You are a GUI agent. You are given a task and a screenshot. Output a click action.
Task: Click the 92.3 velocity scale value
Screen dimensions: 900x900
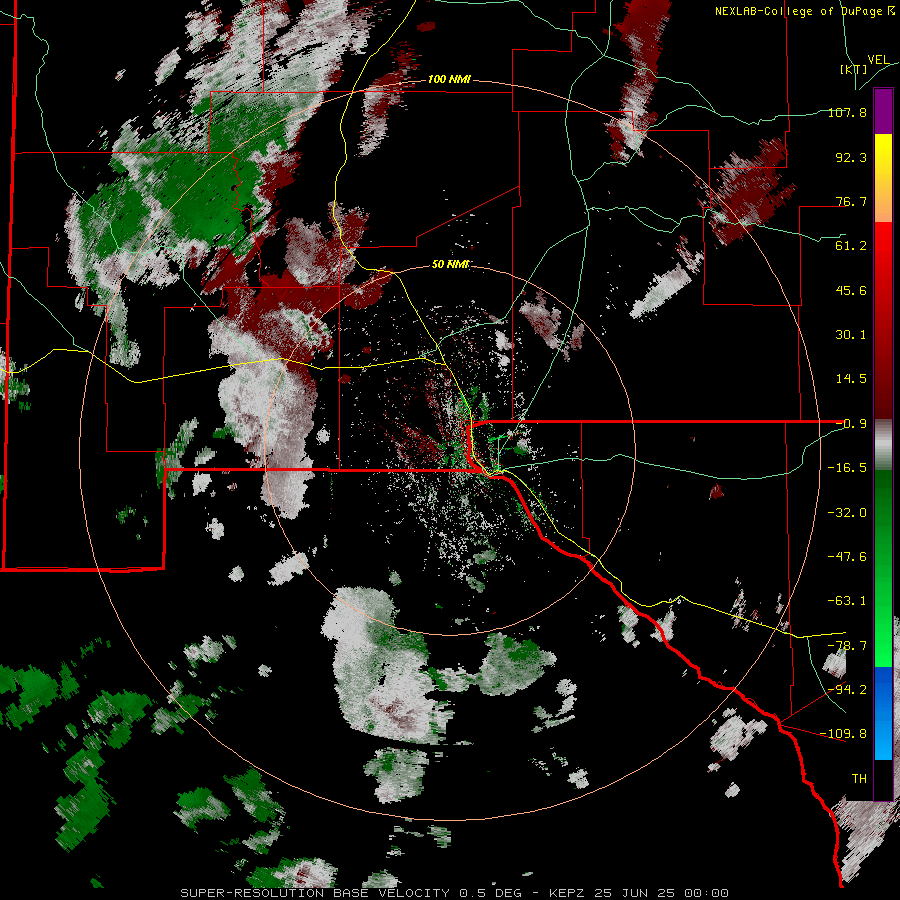click(851, 157)
